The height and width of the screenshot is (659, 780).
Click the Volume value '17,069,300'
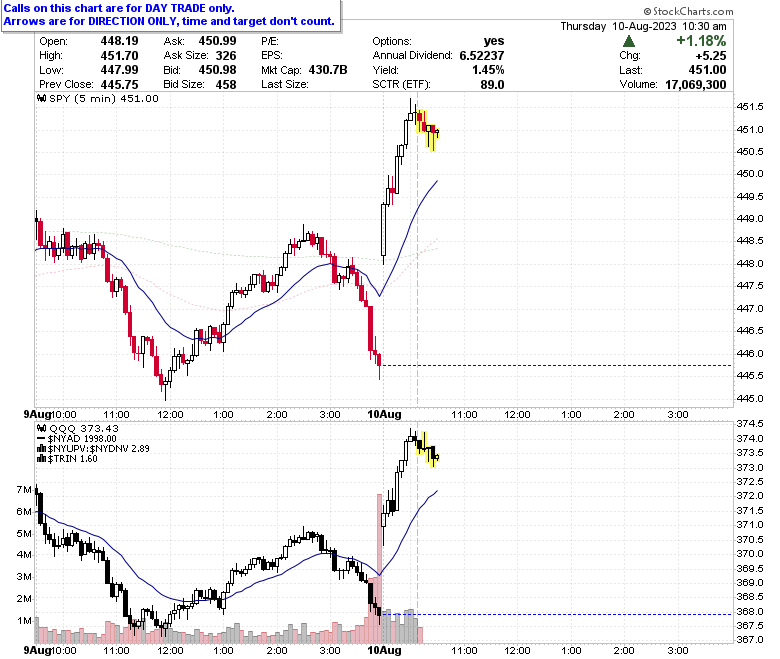[x=695, y=85]
